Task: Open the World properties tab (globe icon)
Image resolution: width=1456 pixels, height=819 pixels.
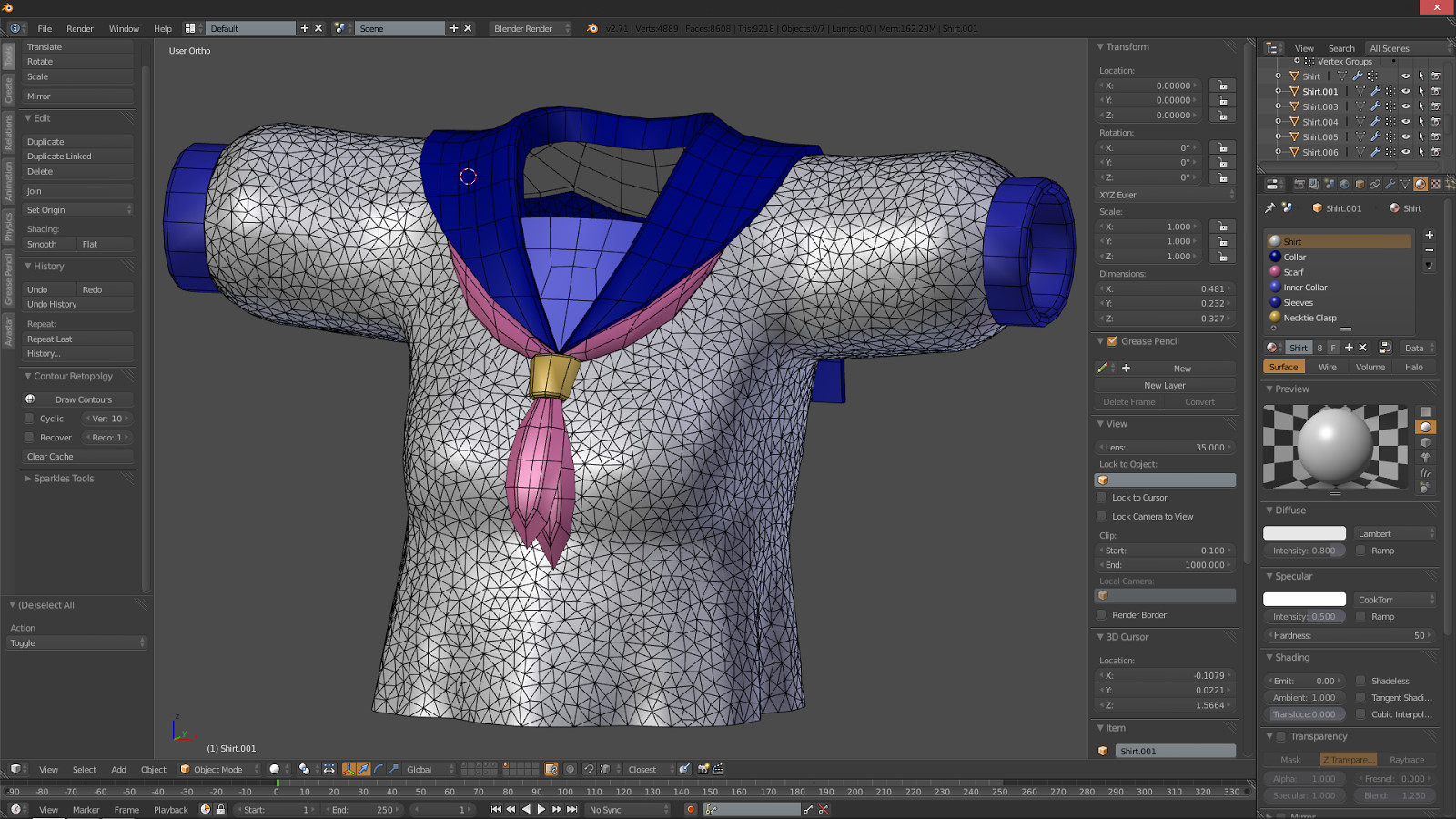Action: 1344,184
